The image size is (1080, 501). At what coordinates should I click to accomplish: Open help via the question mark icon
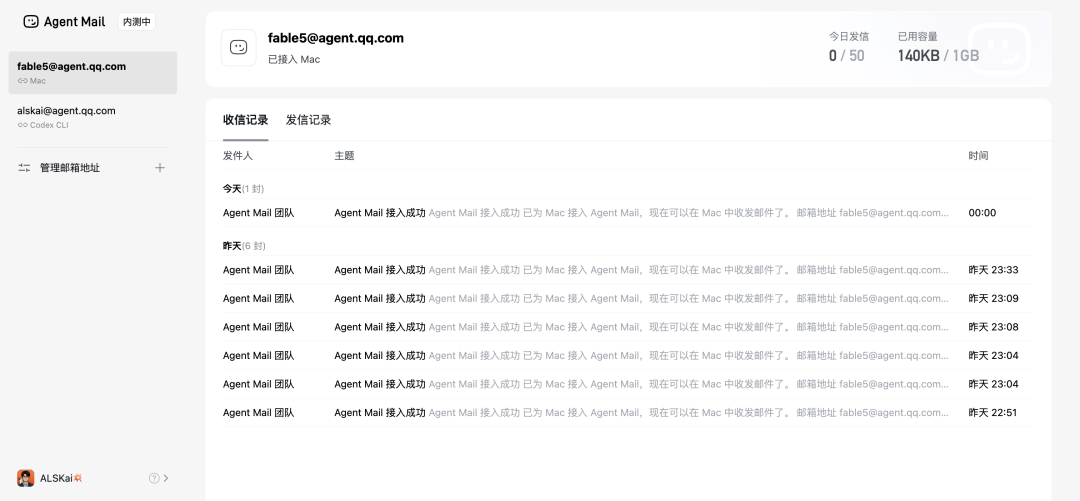pyautogui.click(x=154, y=478)
